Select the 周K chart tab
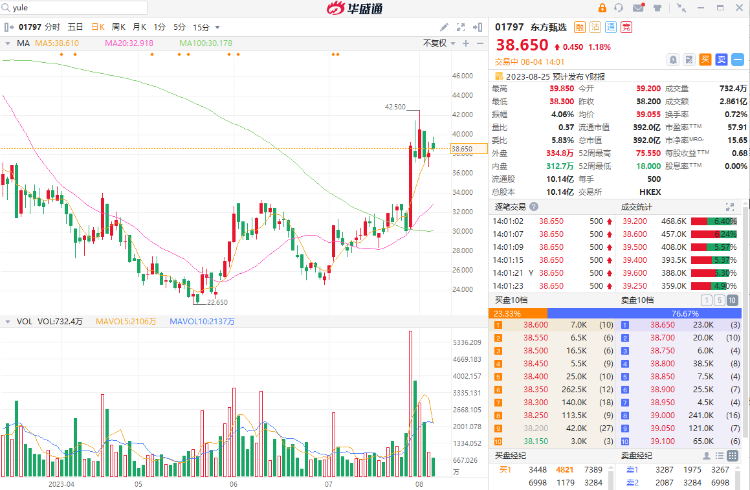The width and height of the screenshot is (750, 490). [119, 27]
